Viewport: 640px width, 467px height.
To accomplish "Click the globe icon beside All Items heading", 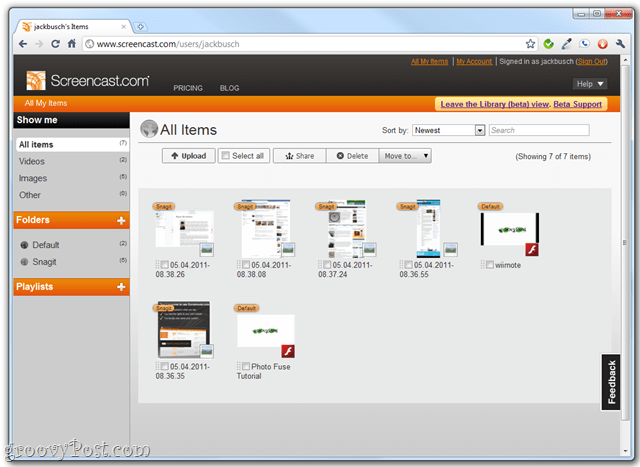I will pyautogui.click(x=149, y=129).
